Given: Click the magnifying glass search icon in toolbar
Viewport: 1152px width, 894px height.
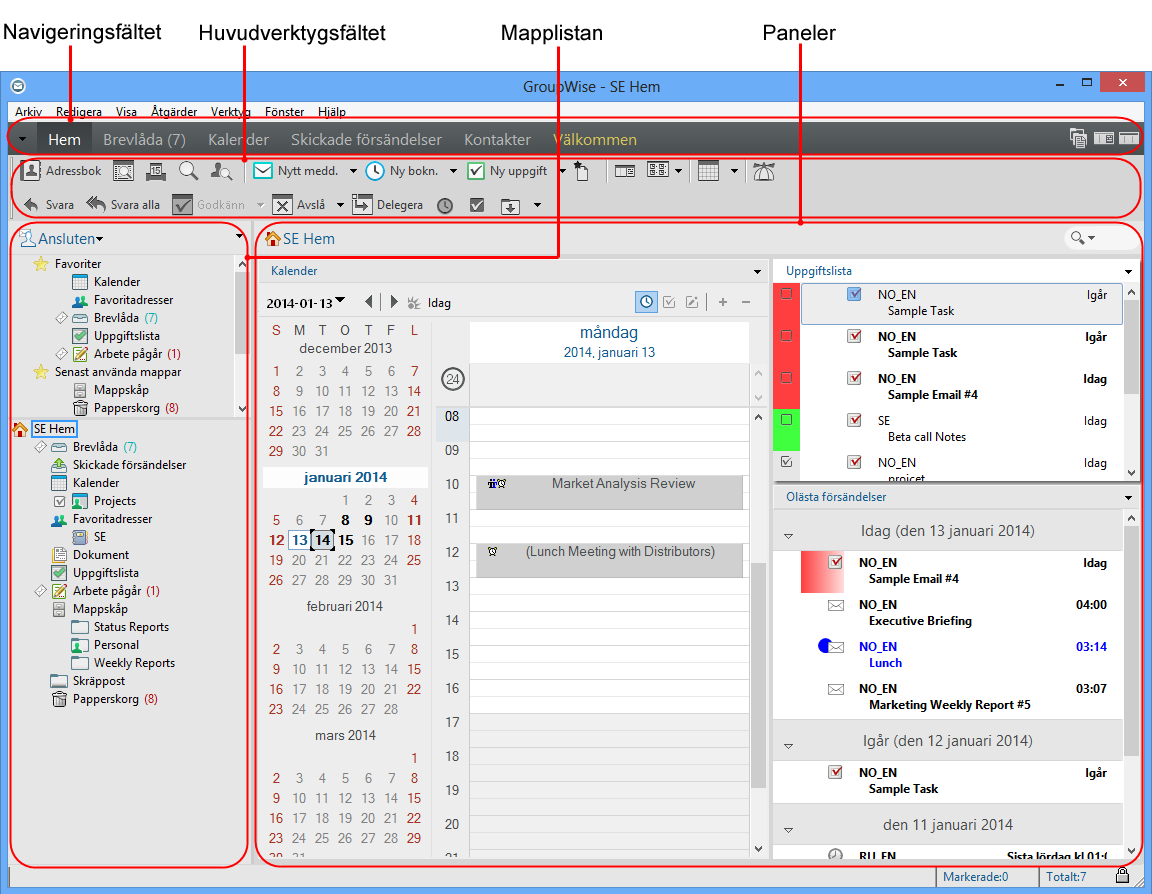Looking at the screenshot, I should click(188, 171).
